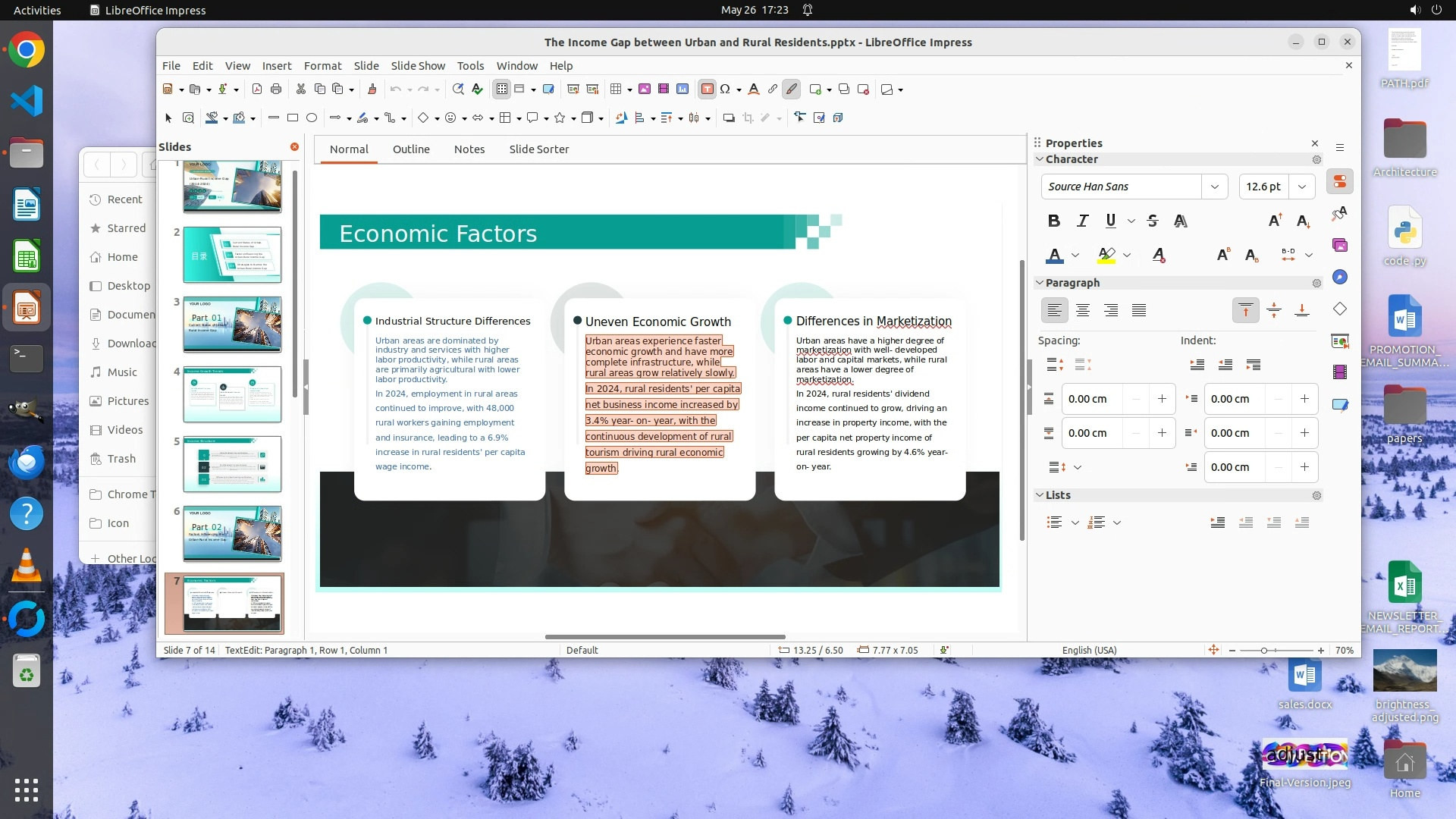Screen dimensions: 1456x819
Task: Click the Strikethrough icon
Action: pos(1153,221)
